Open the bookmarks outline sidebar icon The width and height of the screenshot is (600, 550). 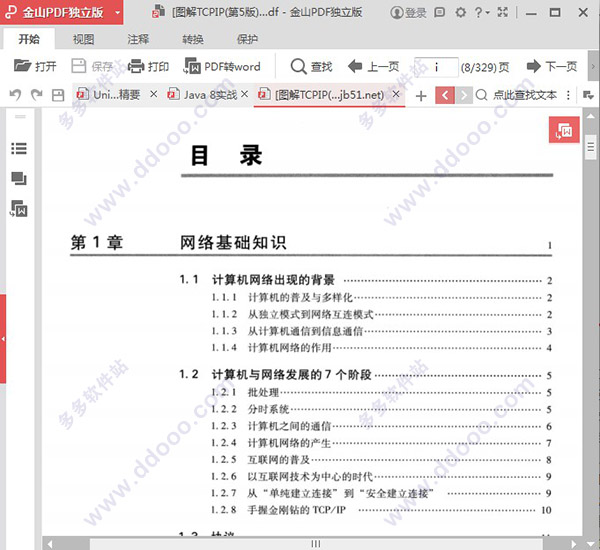point(19,149)
